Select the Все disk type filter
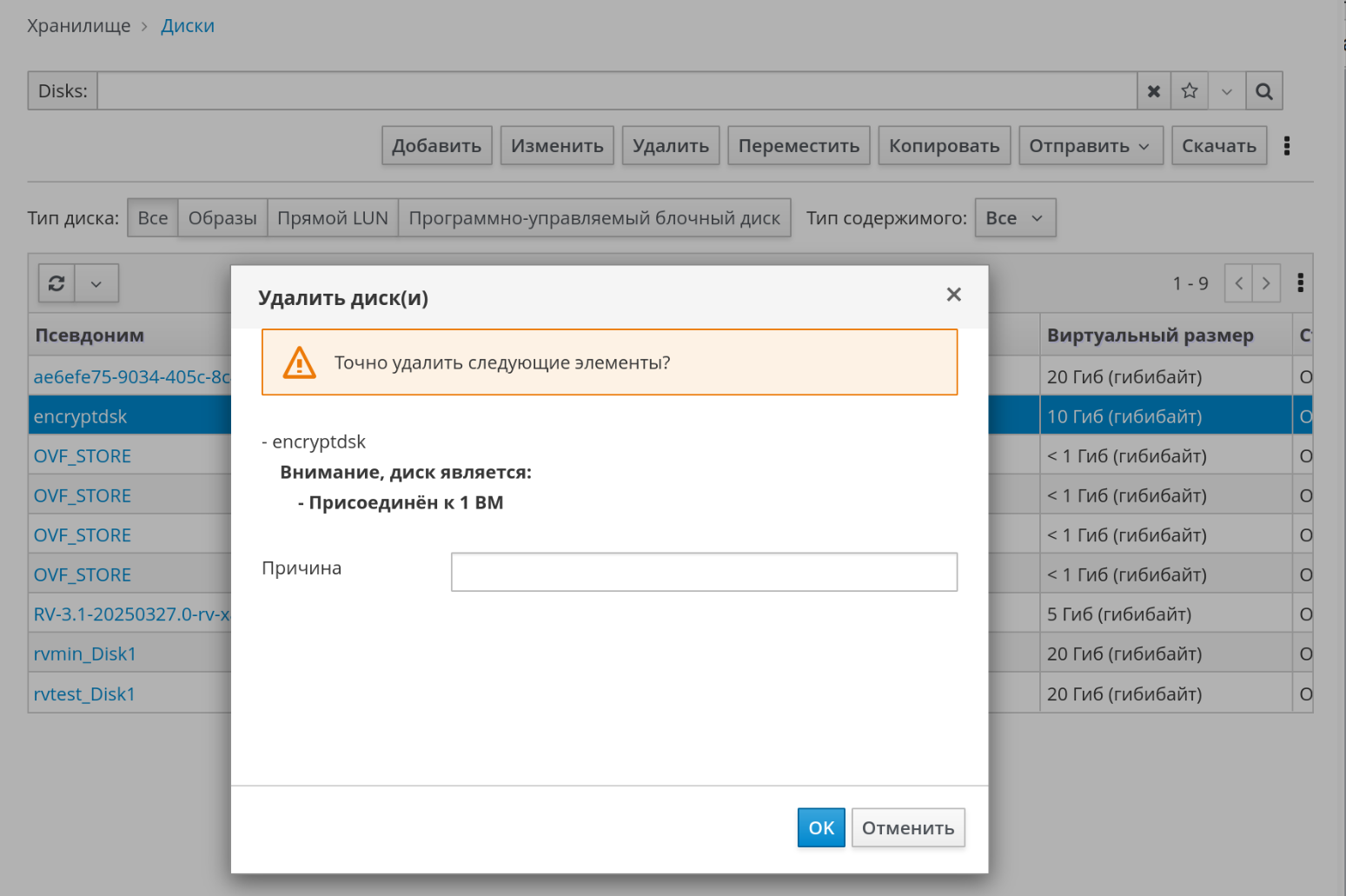1346x896 pixels. [x=153, y=218]
